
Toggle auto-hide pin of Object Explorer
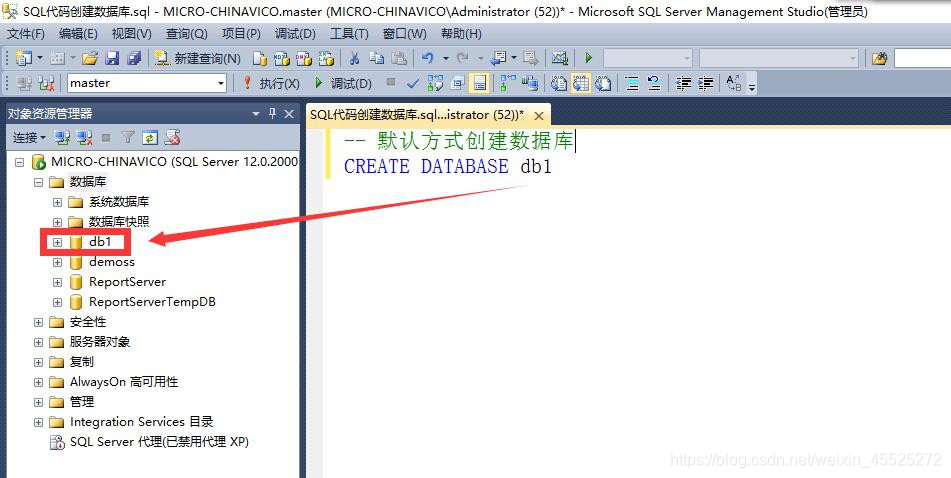pos(272,113)
